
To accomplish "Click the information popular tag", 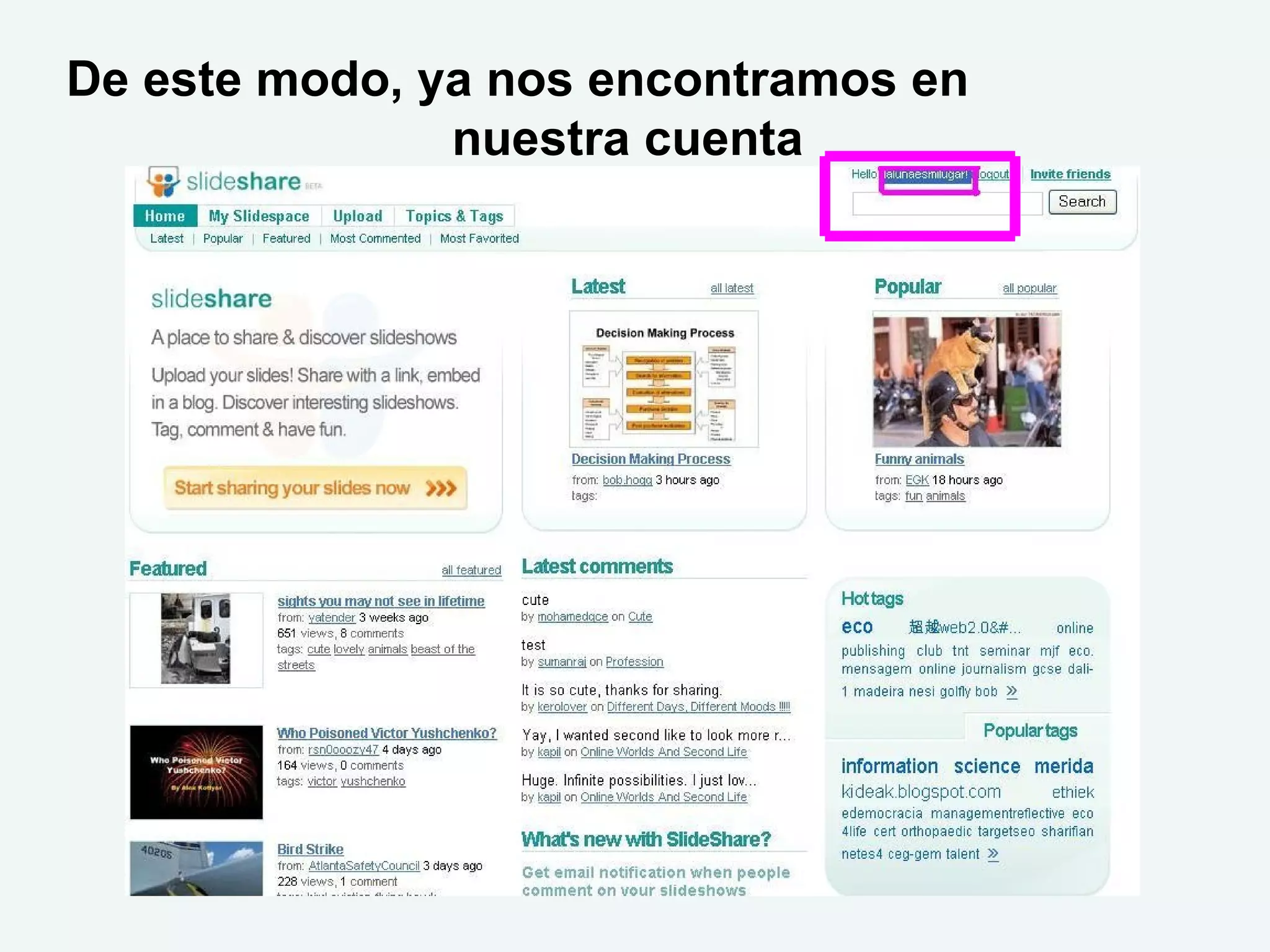I will (889, 767).
